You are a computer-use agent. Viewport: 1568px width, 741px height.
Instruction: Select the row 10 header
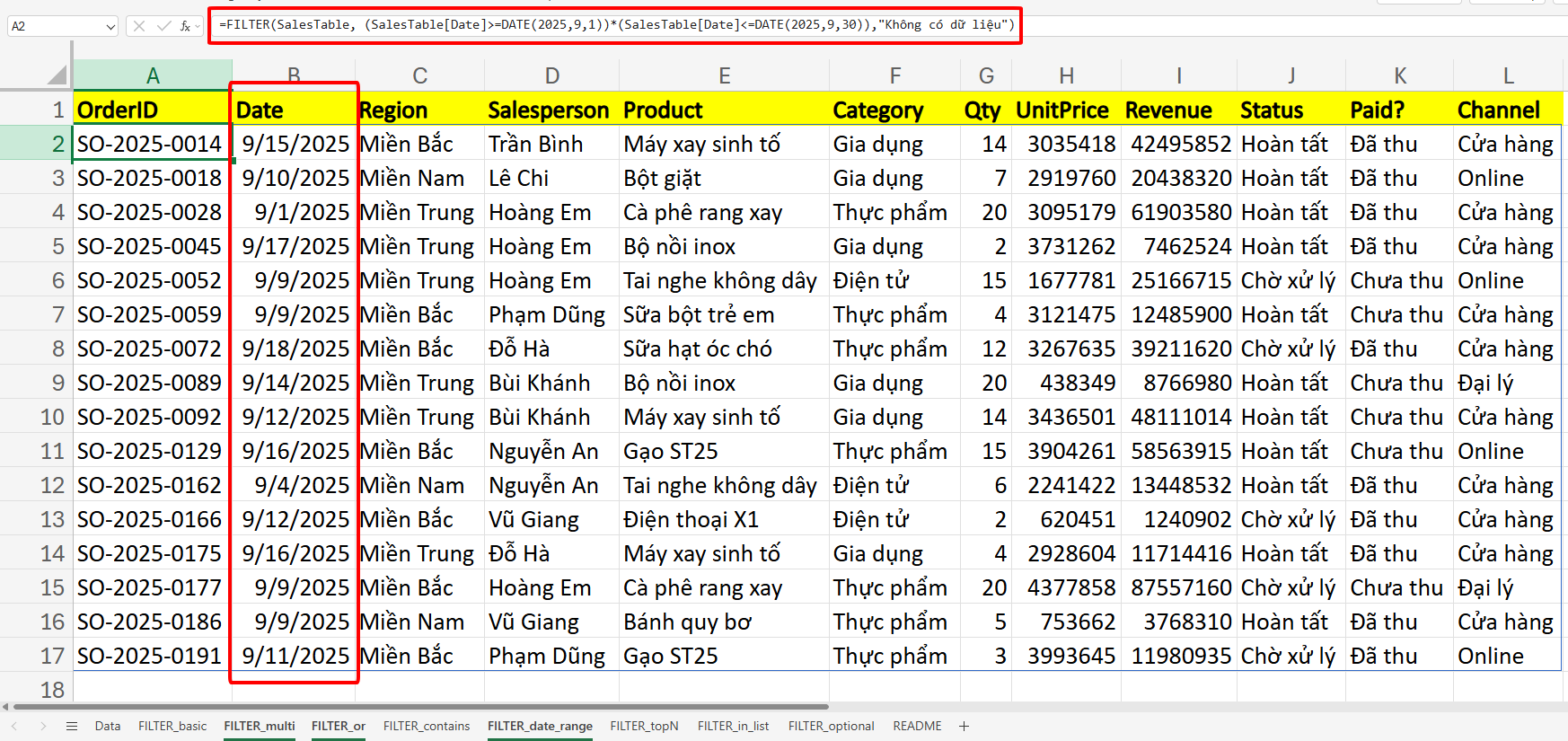click(52, 417)
